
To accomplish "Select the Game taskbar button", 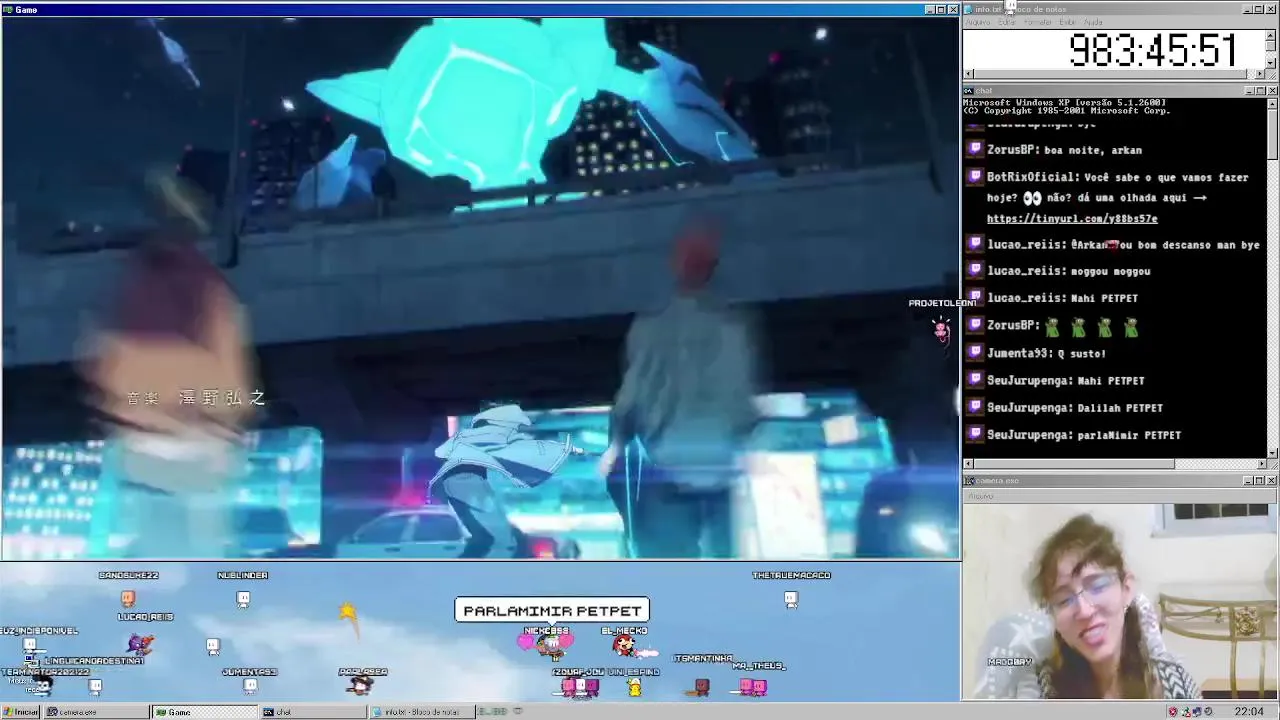I will (204, 712).
